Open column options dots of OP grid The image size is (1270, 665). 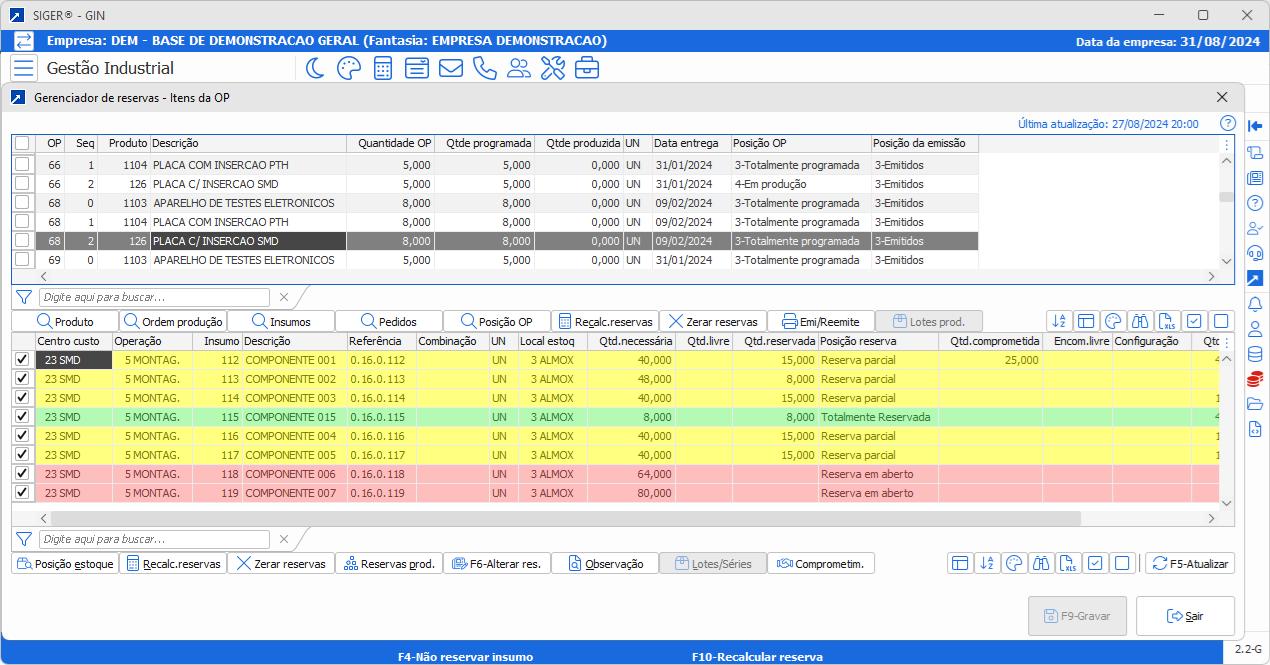pos(1227,144)
